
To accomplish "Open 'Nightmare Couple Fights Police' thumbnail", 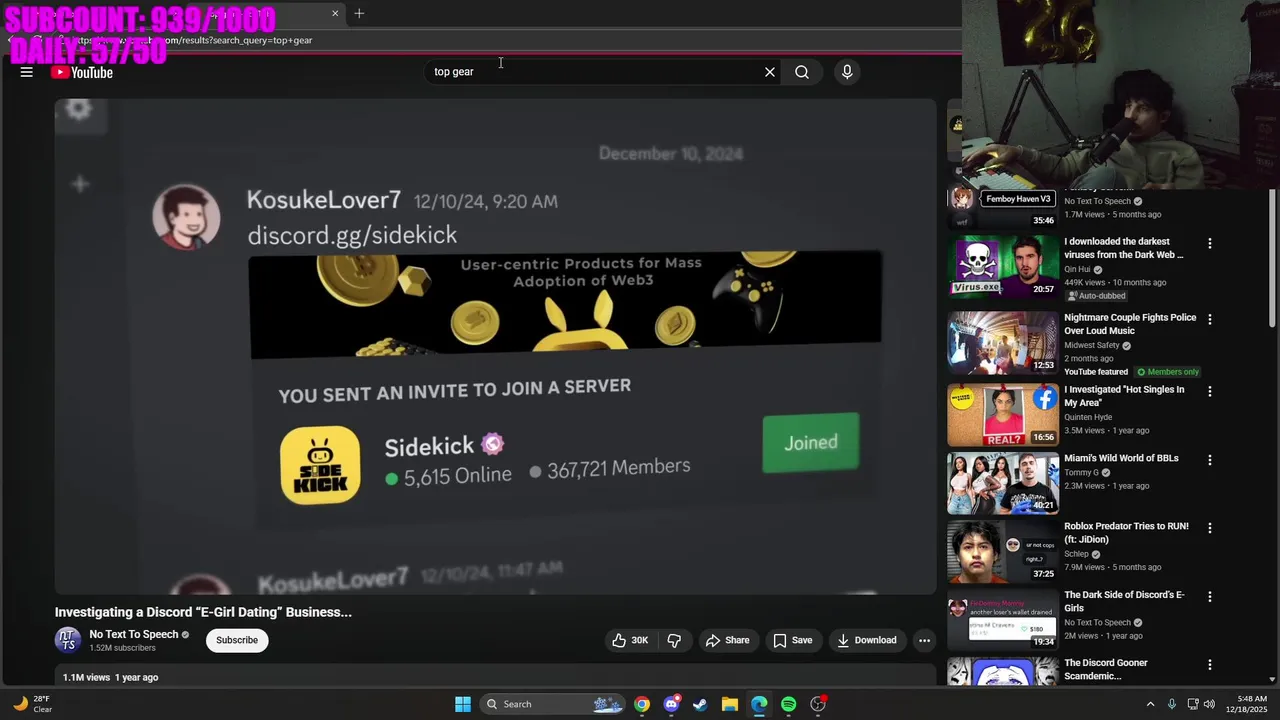I will point(1003,342).
